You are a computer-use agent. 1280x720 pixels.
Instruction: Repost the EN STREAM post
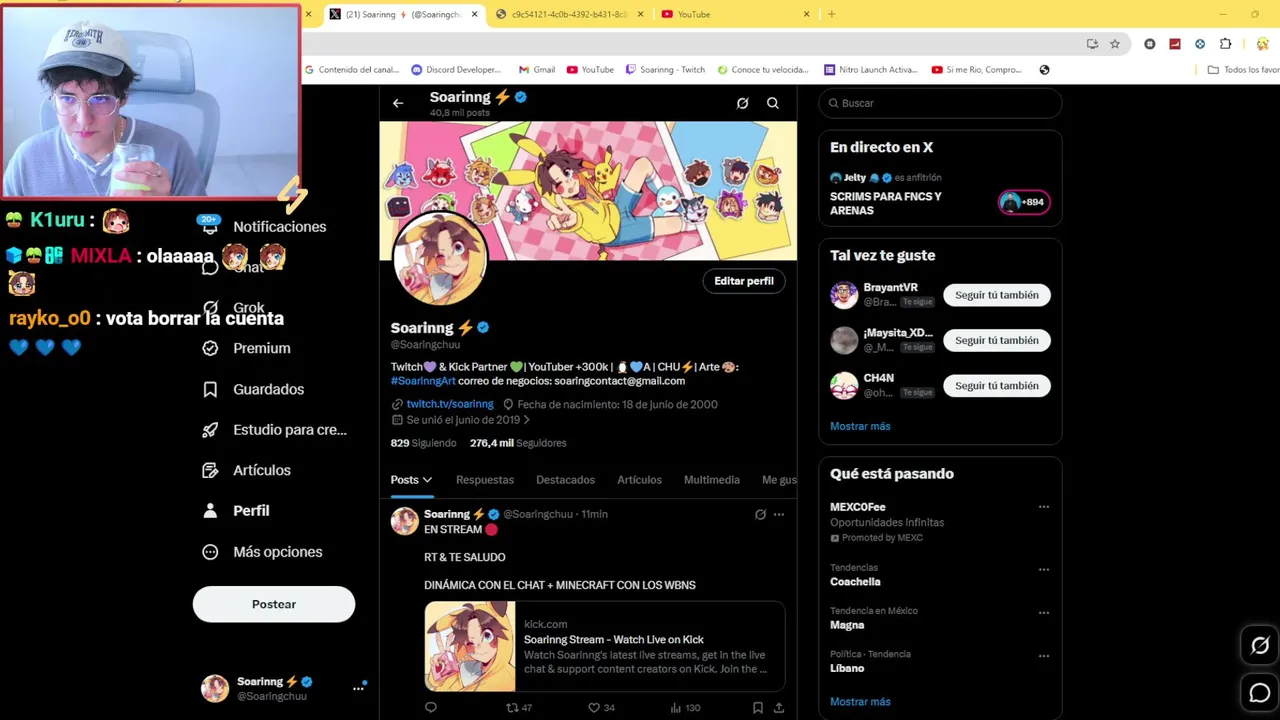[x=512, y=707]
